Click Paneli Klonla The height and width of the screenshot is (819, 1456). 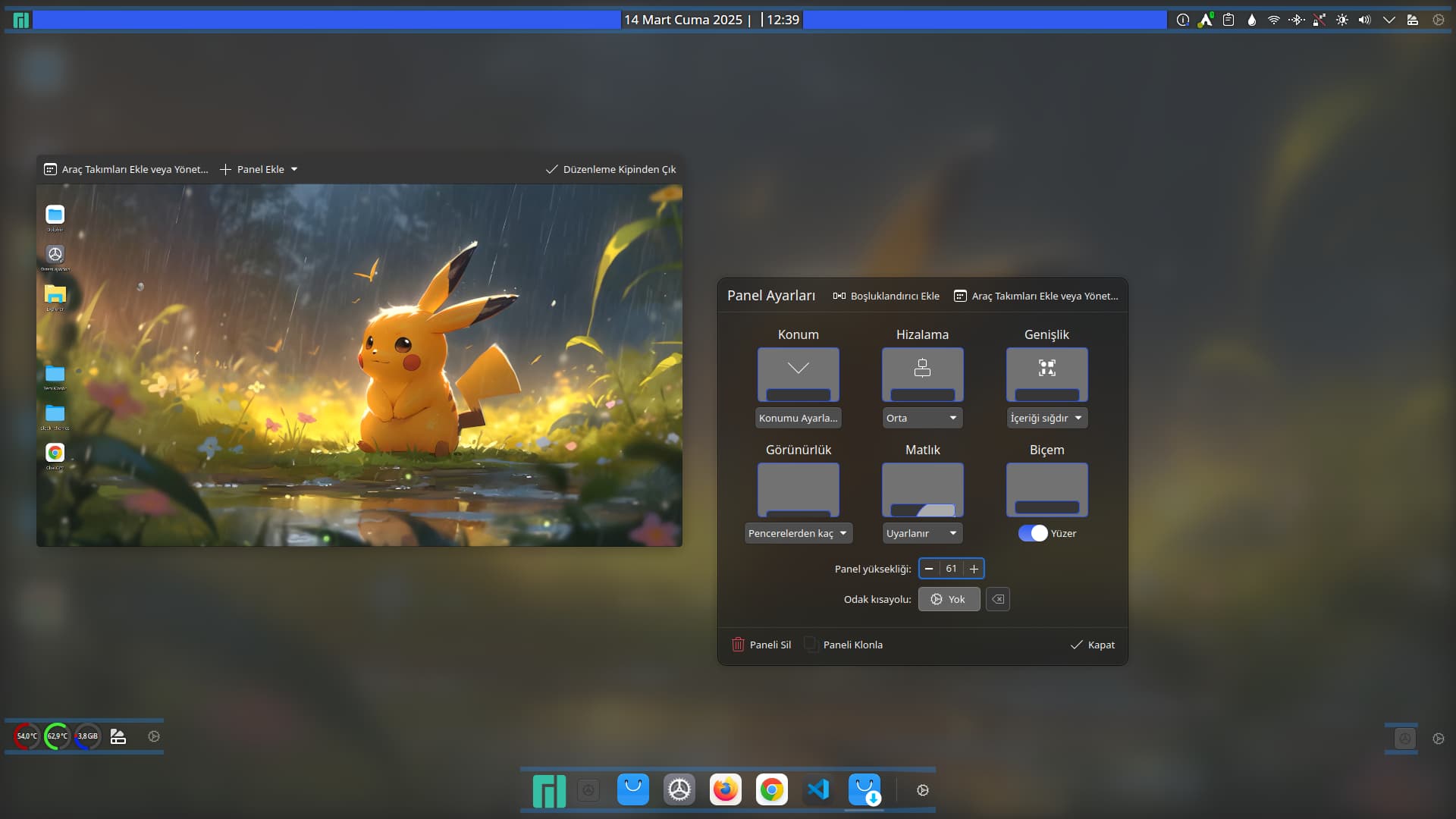point(843,645)
